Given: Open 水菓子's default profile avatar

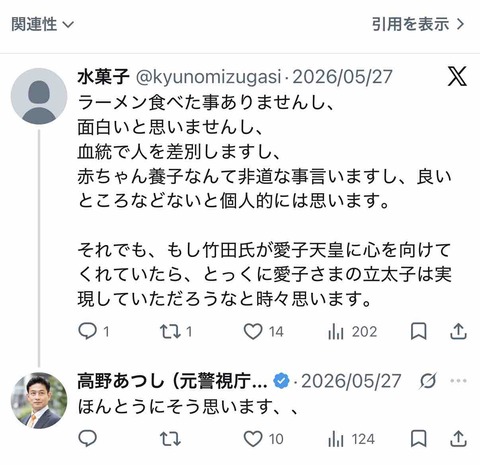Looking at the screenshot, I should (39, 96).
